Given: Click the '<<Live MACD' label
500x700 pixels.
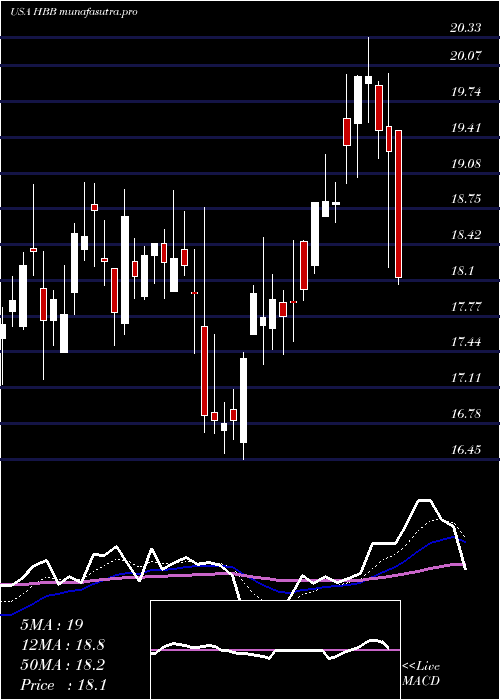Looking at the screenshot, I should (x=421, y=674).
